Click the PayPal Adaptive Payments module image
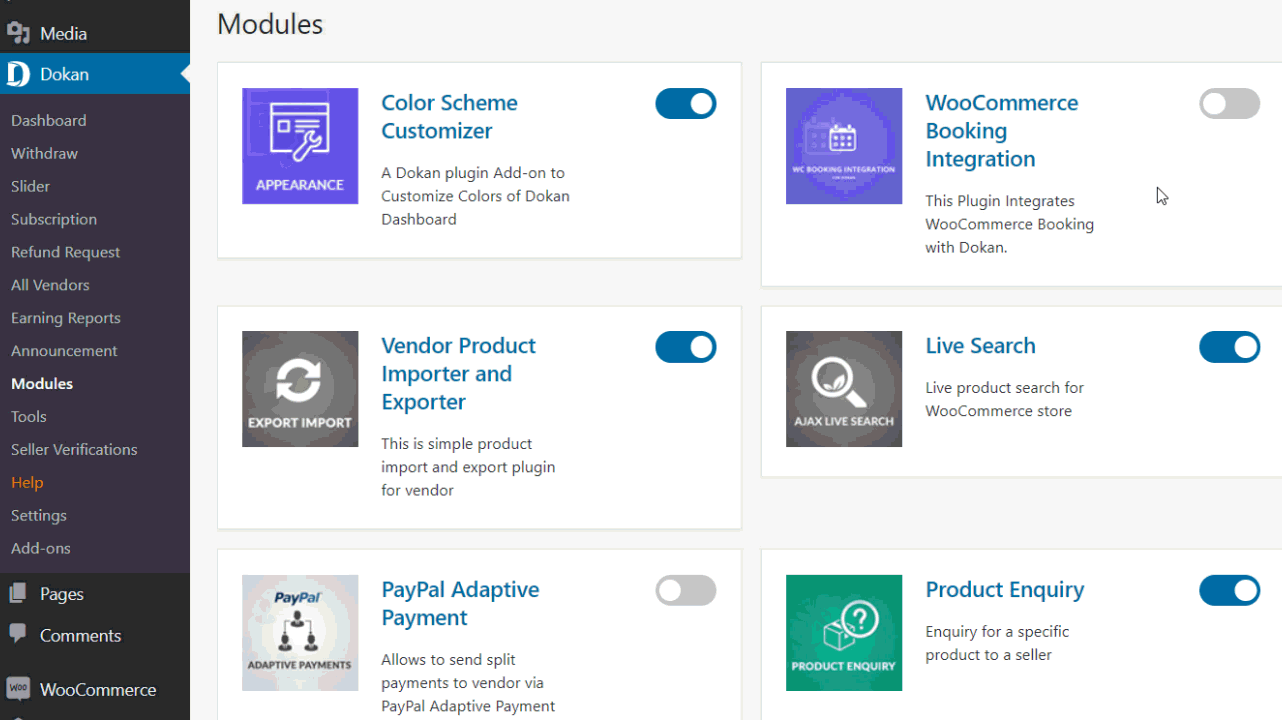 coord(300,633)
